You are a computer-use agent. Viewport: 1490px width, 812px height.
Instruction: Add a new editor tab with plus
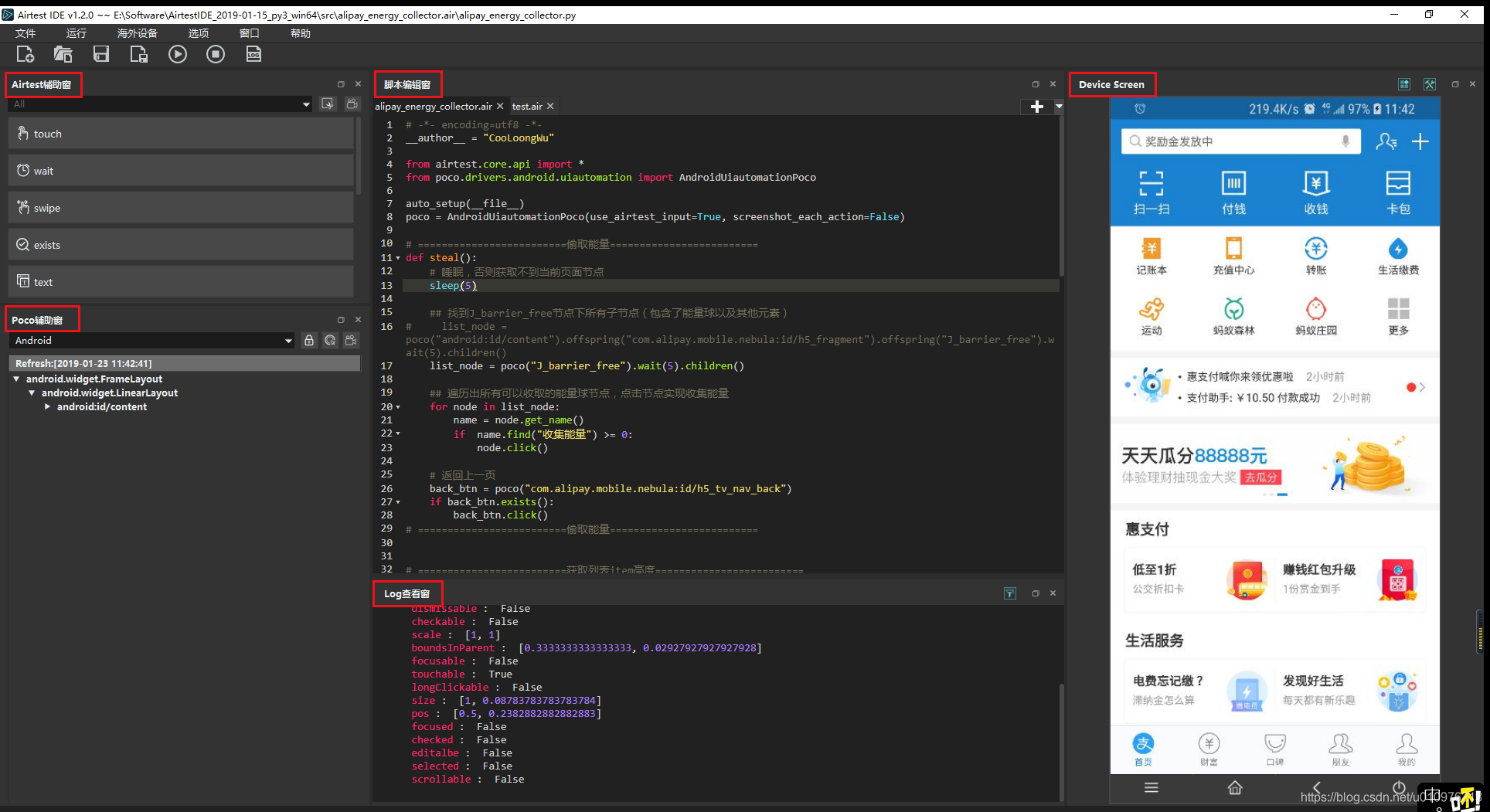1037,107
